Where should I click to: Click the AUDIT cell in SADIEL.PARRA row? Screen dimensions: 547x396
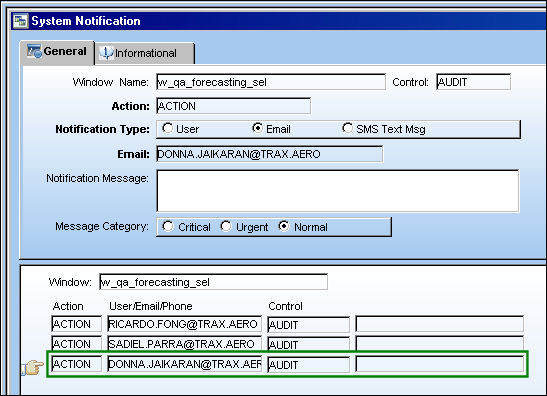click(308, 344)
